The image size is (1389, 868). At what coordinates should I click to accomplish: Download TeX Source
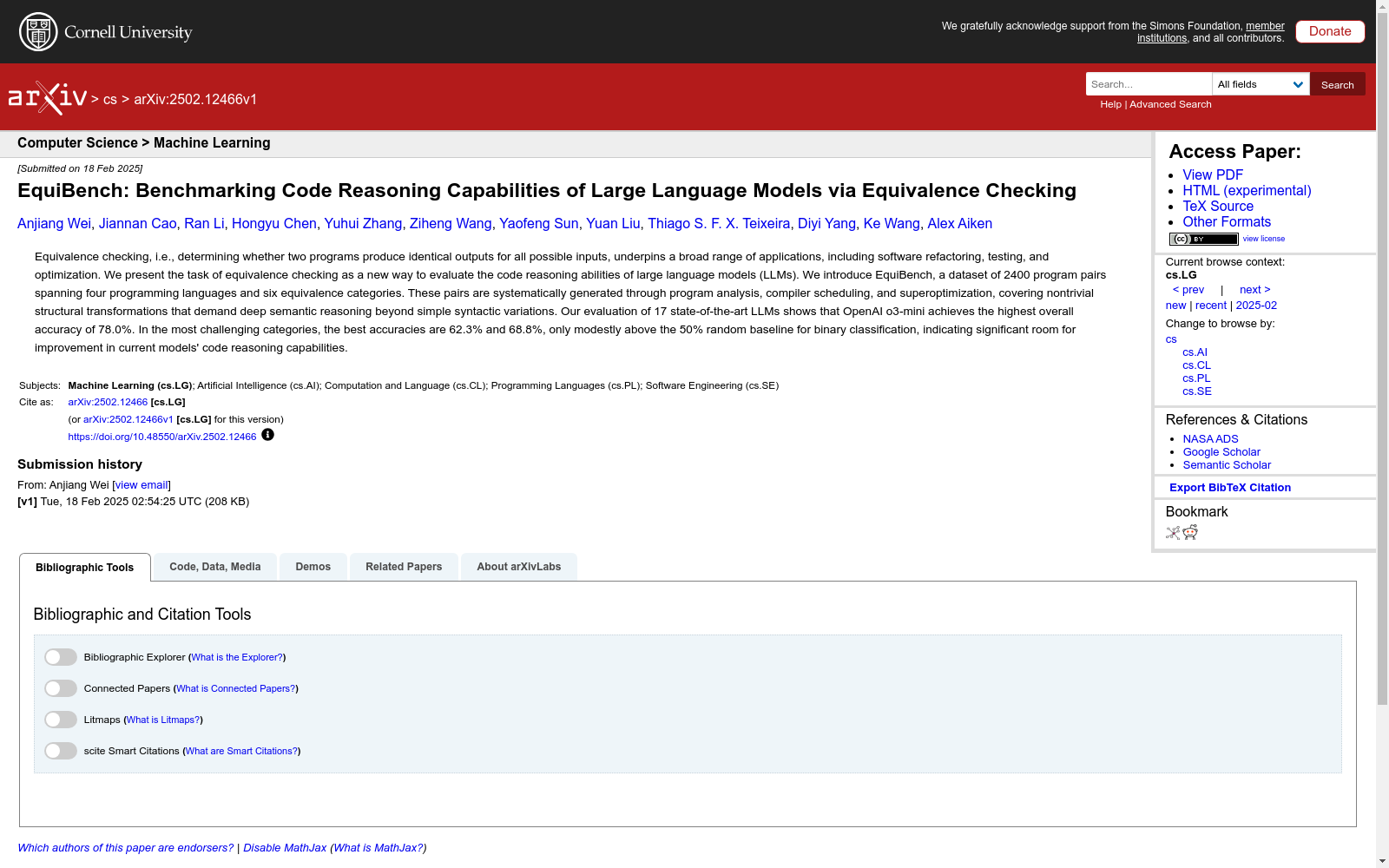1218,206
